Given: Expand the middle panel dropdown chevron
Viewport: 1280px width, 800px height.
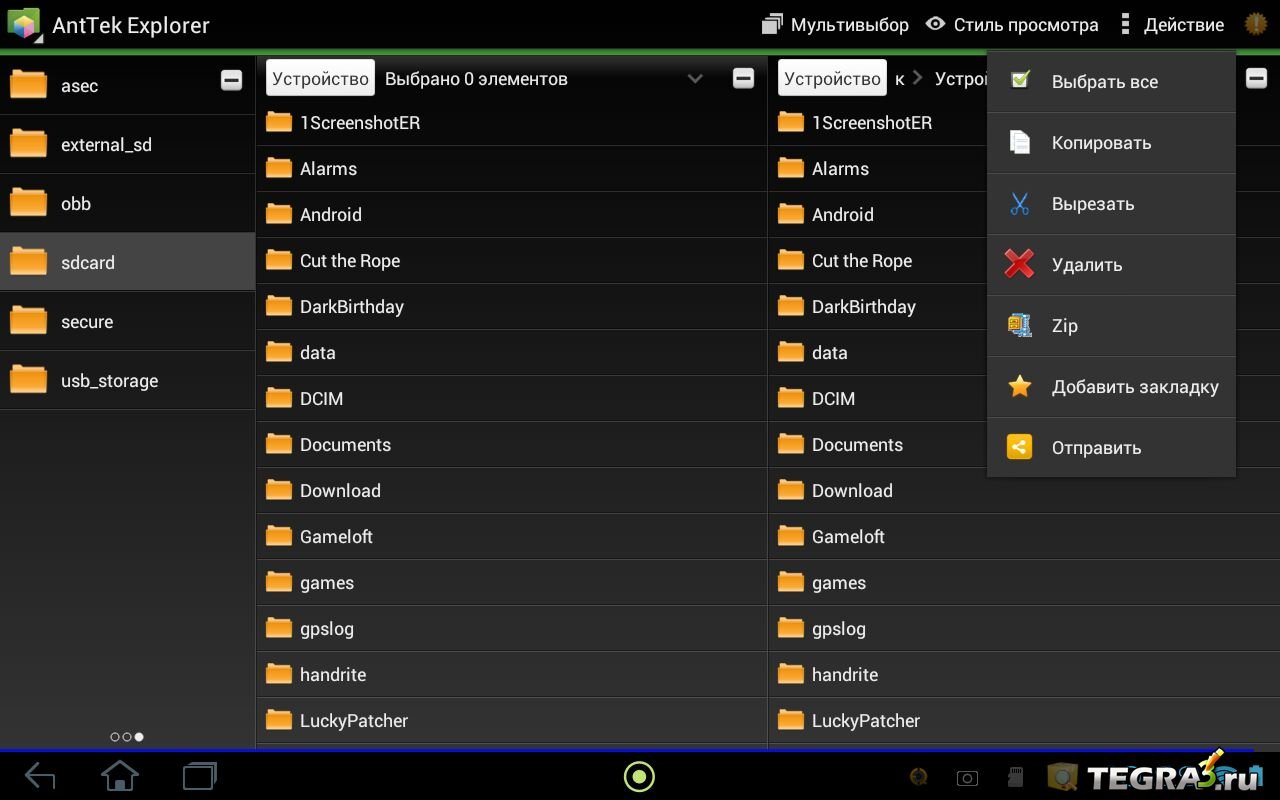Looking at the screenshot, I should (695, 79).
